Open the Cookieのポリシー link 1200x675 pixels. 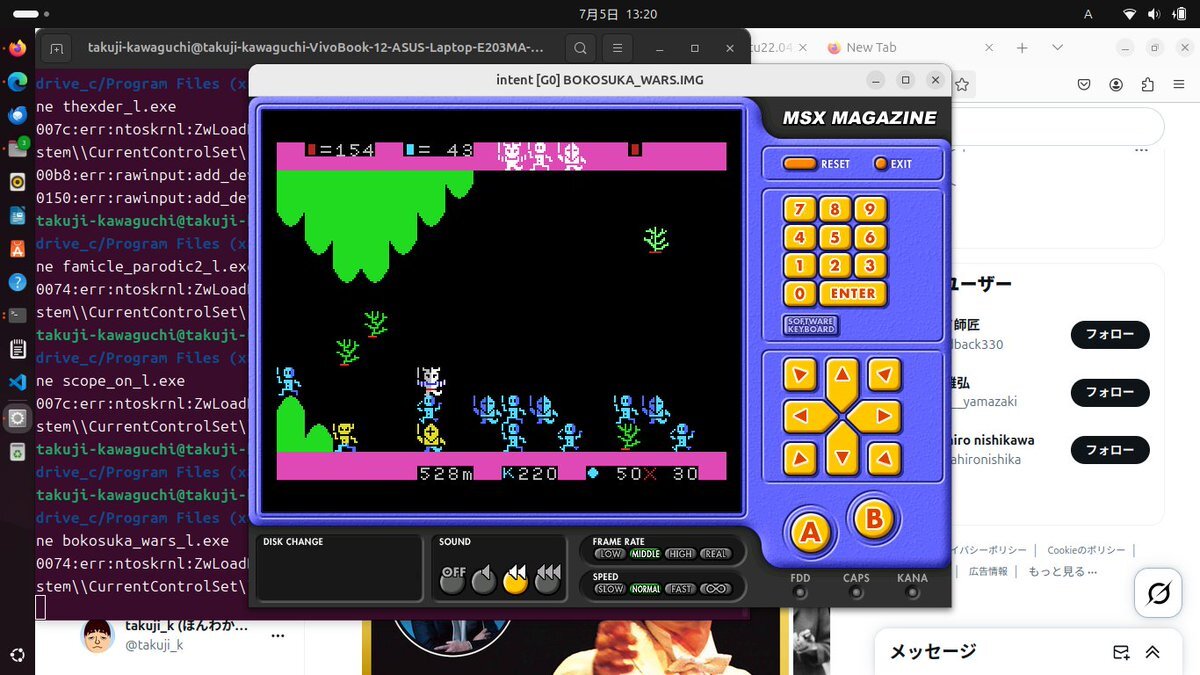(1086, 550)
